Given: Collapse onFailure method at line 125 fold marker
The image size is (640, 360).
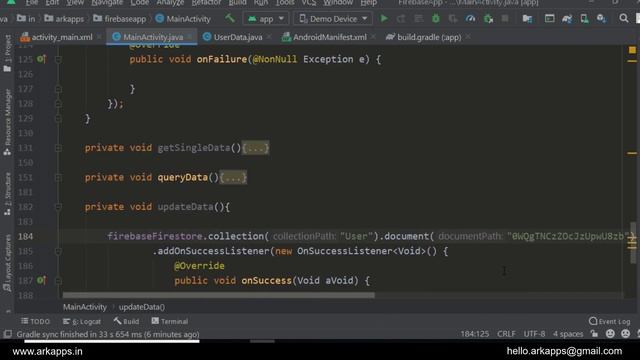Looking at the screenshot, I should [58, 59].
